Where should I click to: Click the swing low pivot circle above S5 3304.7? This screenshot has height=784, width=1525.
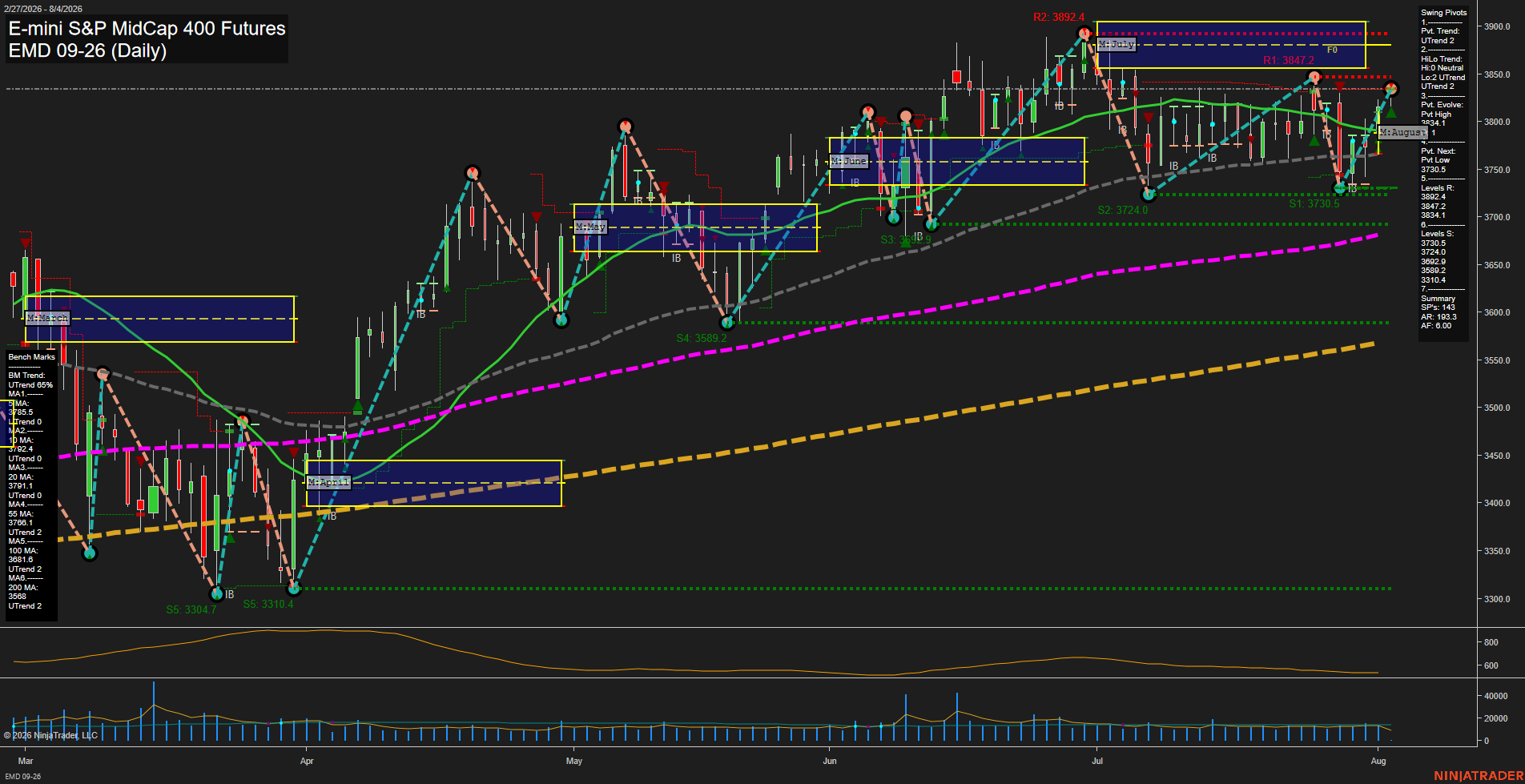(216, 594)
